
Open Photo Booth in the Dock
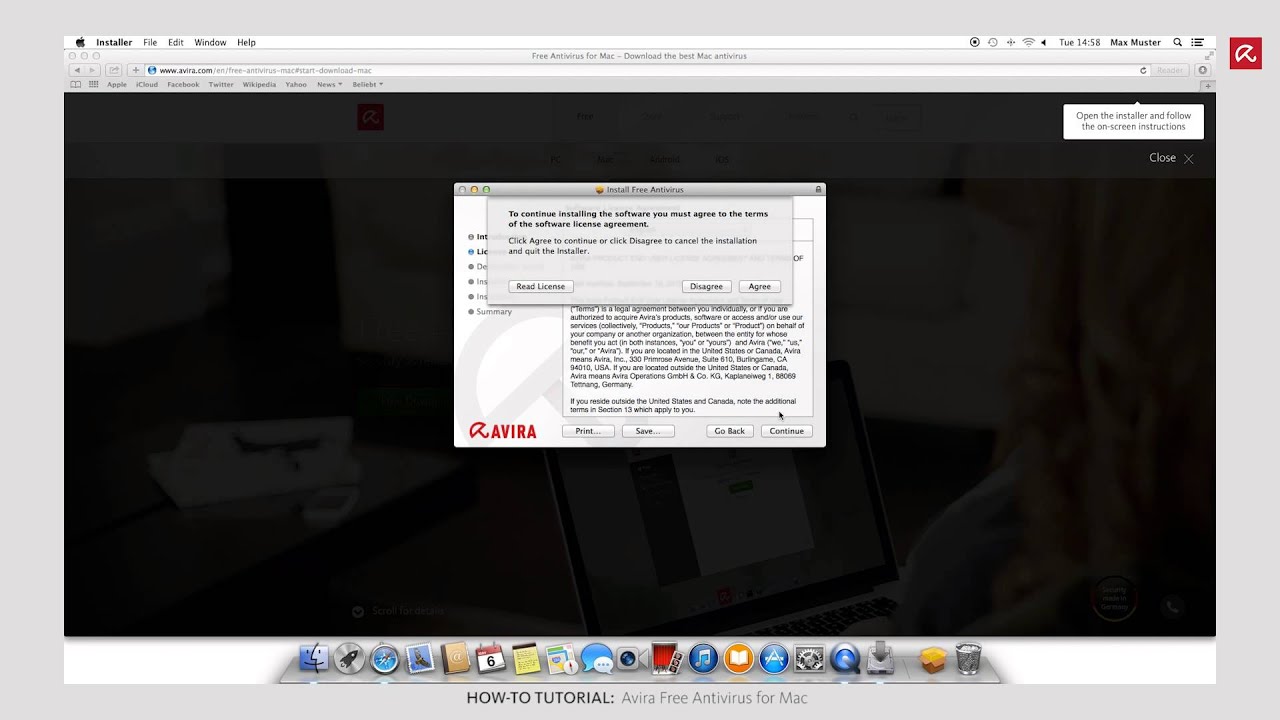[x=667, y=658]
